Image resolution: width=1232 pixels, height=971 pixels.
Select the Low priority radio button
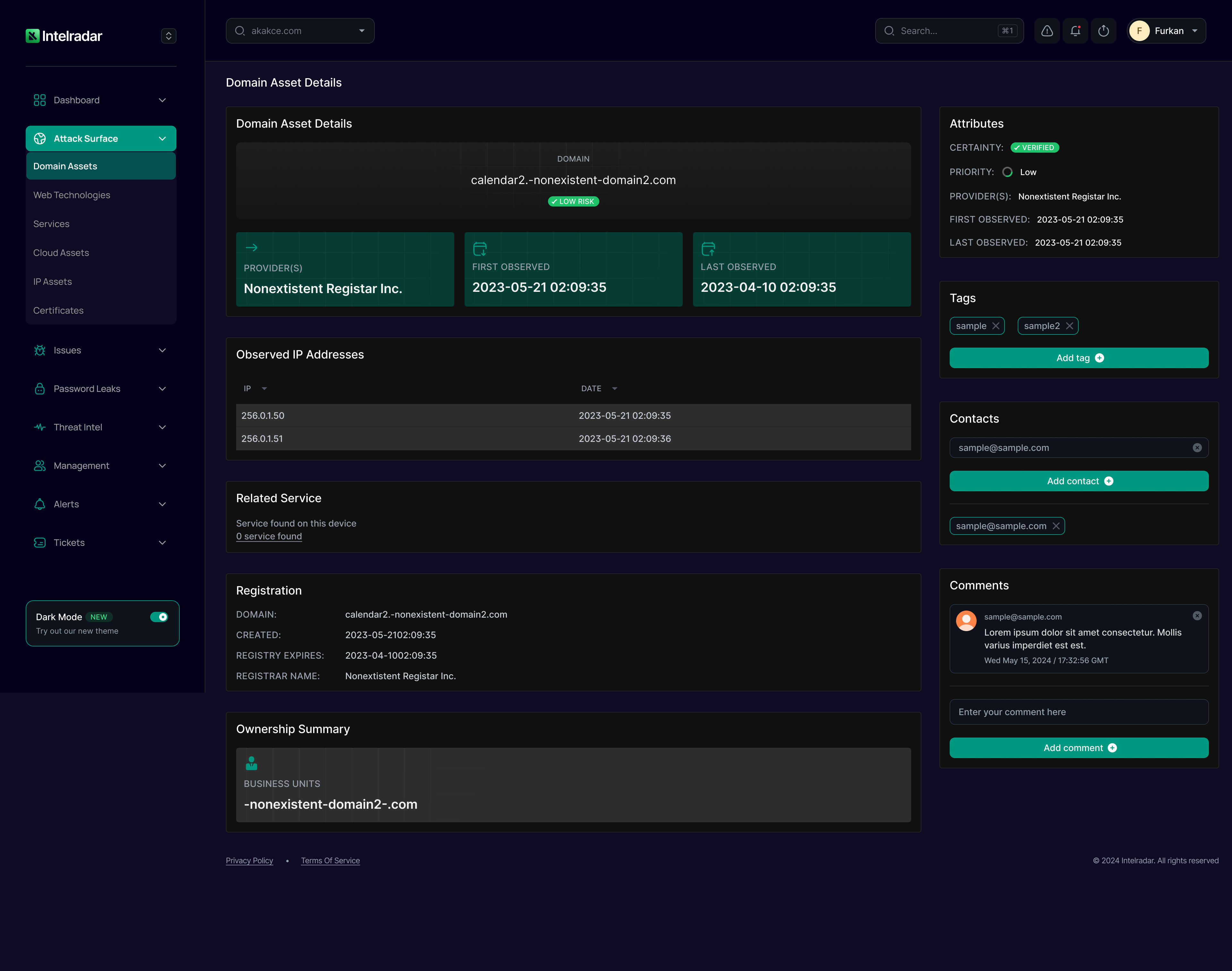pyautogui.click(x=1007, y=172)
